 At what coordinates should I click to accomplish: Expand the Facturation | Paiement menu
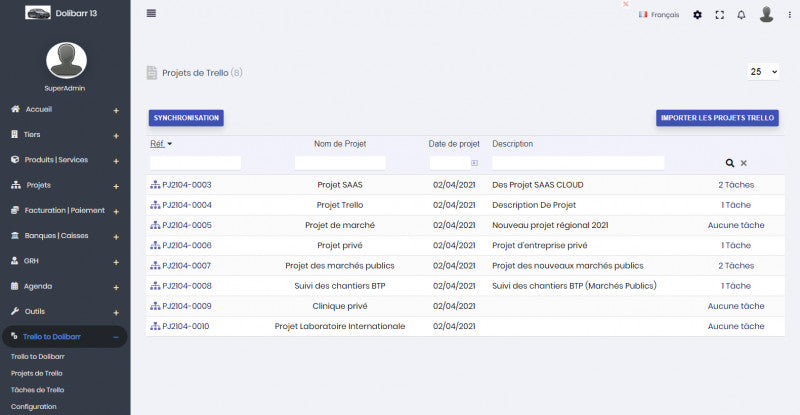pos(116,211)
